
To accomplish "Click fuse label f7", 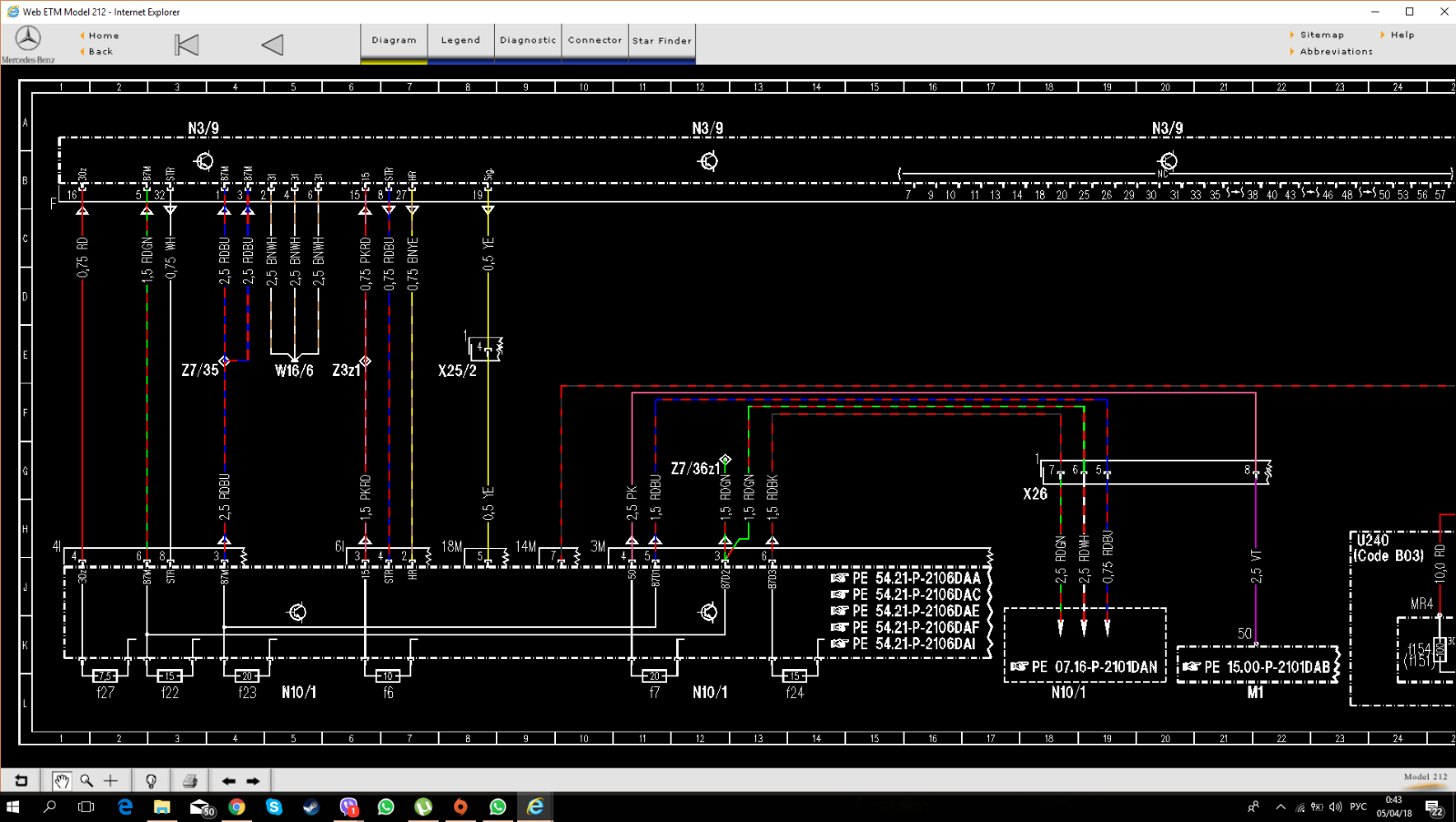I will [654, 693].
